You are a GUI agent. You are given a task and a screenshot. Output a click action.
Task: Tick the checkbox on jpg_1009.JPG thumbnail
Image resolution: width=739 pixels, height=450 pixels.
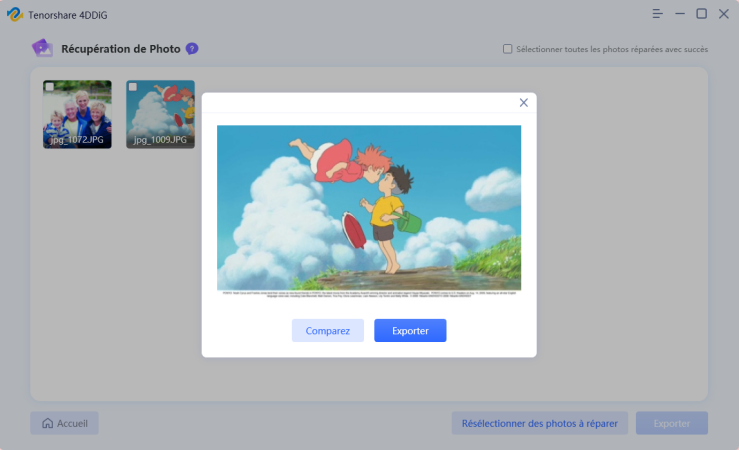coord(133,87)
